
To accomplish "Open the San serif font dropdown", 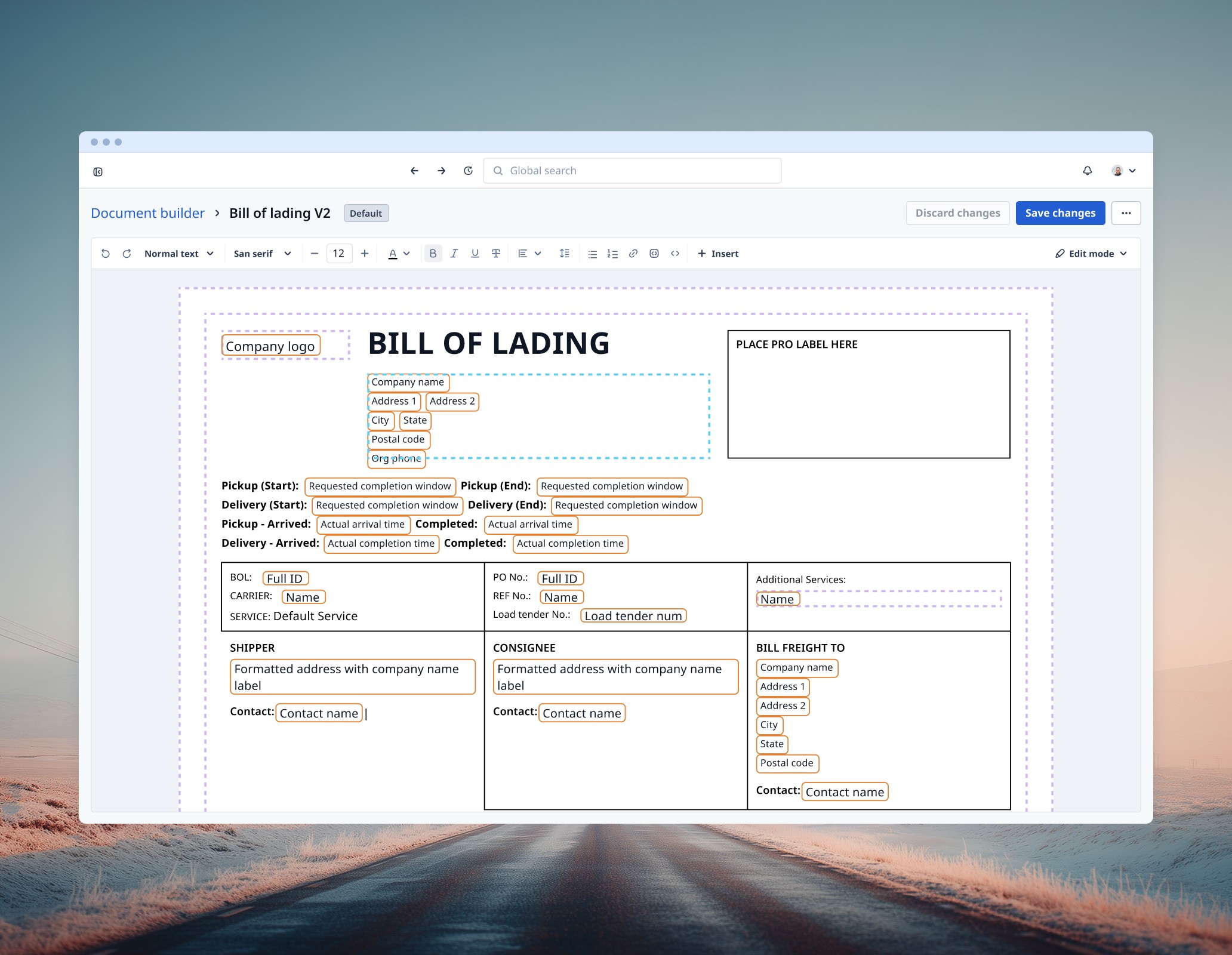I will (x=262, y=254).
